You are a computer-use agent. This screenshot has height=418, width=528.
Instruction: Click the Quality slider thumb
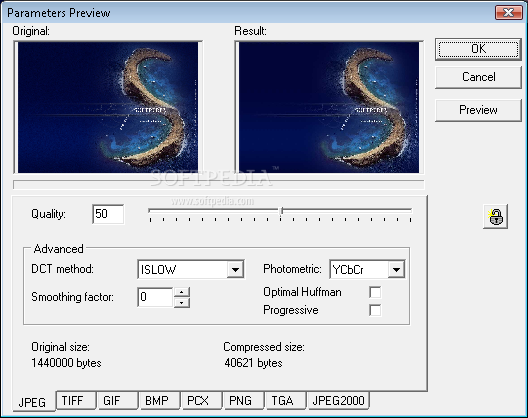click(282, 211)
